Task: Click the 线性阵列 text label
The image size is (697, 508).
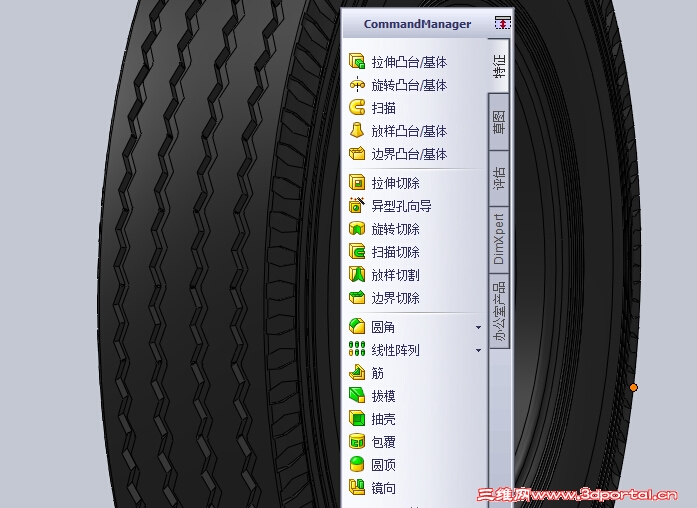Action: coord(395,351)
